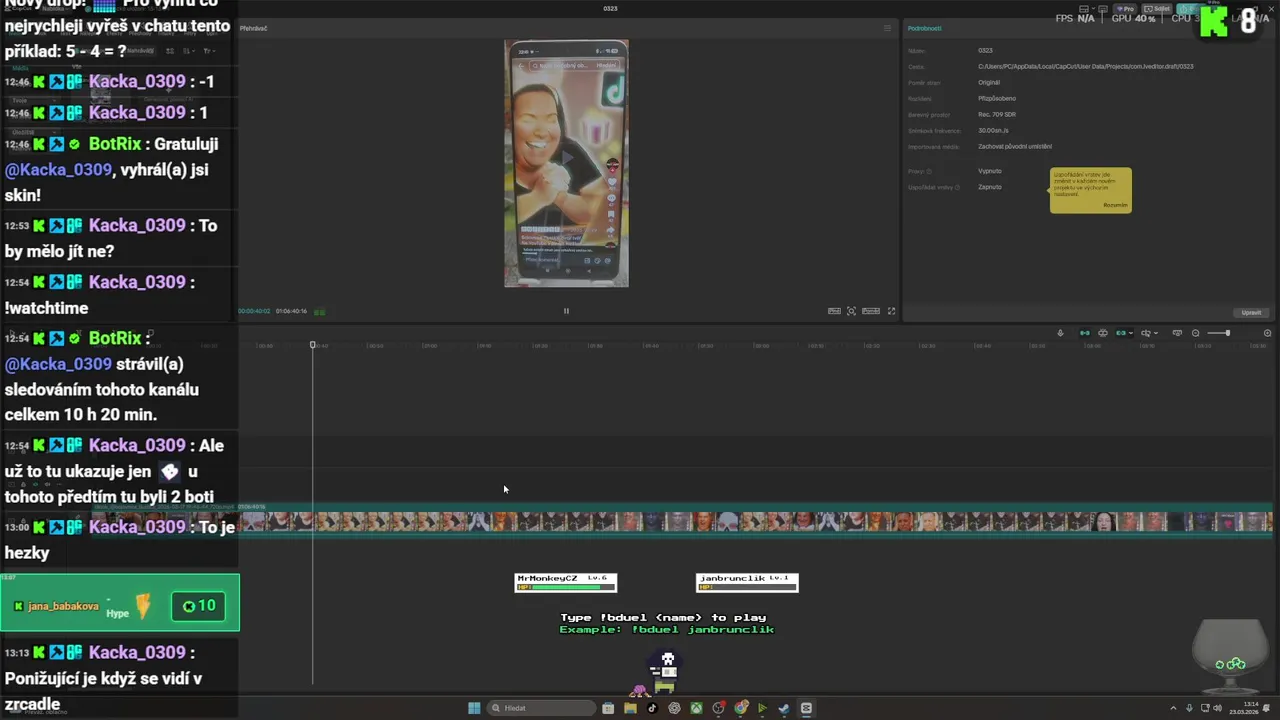Open the player panel hamburger menu
Viewport: 1280px width, 720px height.
887,28
